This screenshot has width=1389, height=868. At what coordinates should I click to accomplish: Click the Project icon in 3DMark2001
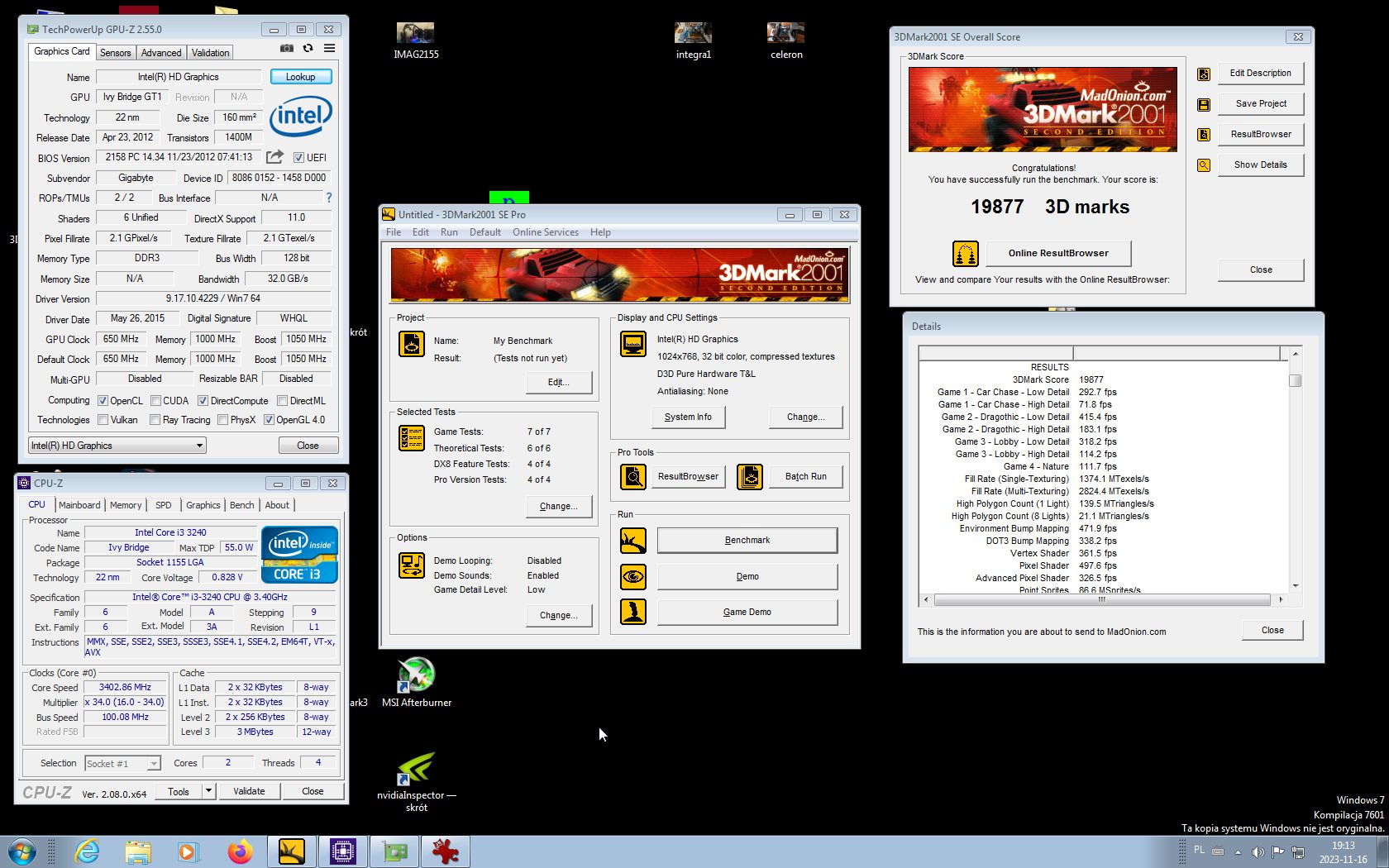pos(411,344)
